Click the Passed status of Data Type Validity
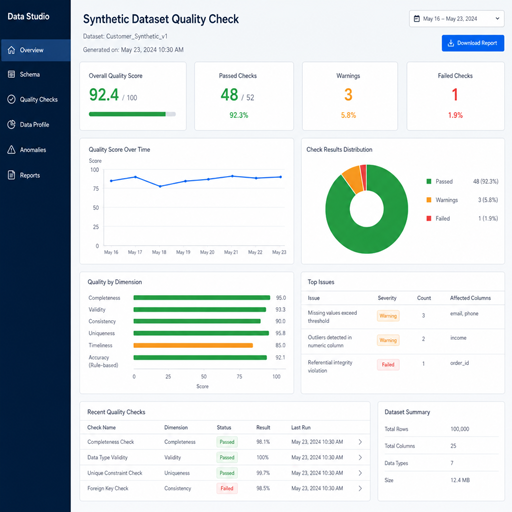 click(227, 457)
